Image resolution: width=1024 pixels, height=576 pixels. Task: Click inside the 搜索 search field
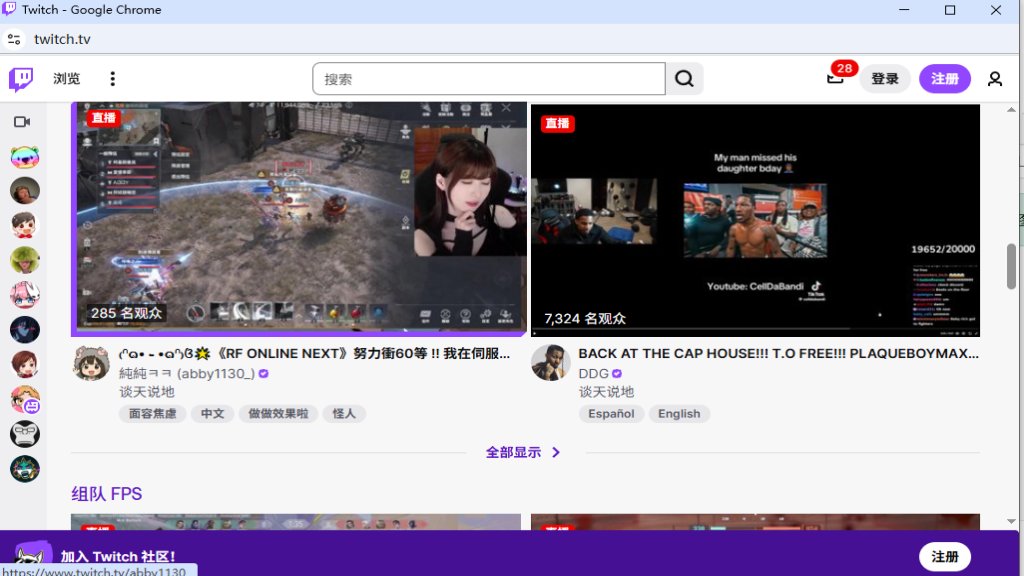(x=490, y=78)
